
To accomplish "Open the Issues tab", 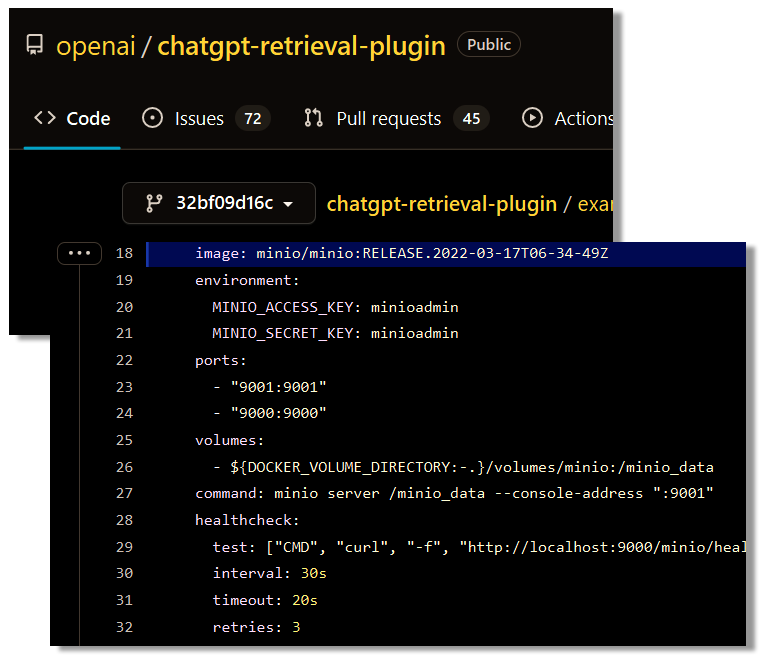I will click(206, 119).
